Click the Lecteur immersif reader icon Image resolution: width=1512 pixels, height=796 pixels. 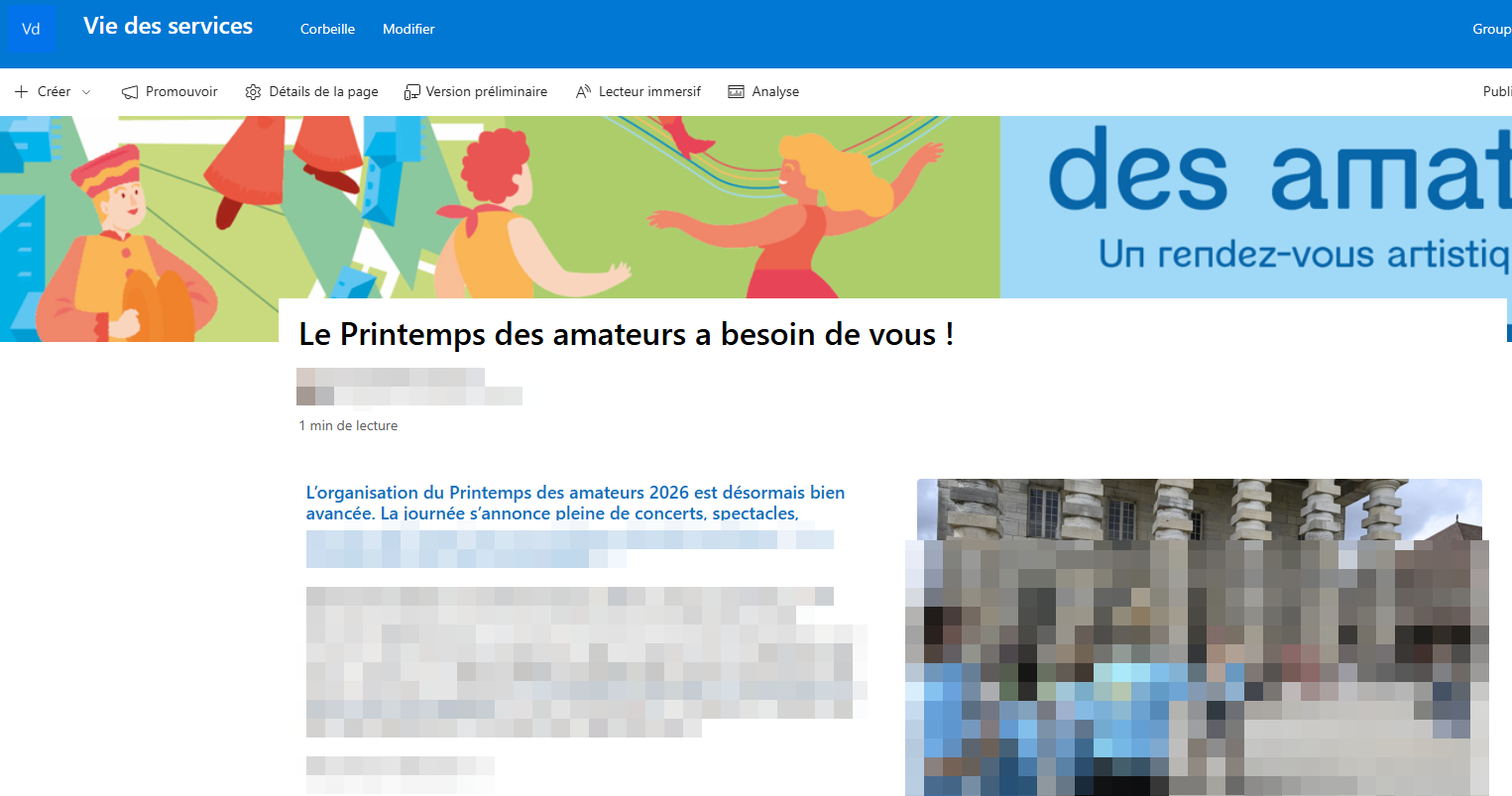click(x=584, y=92)
